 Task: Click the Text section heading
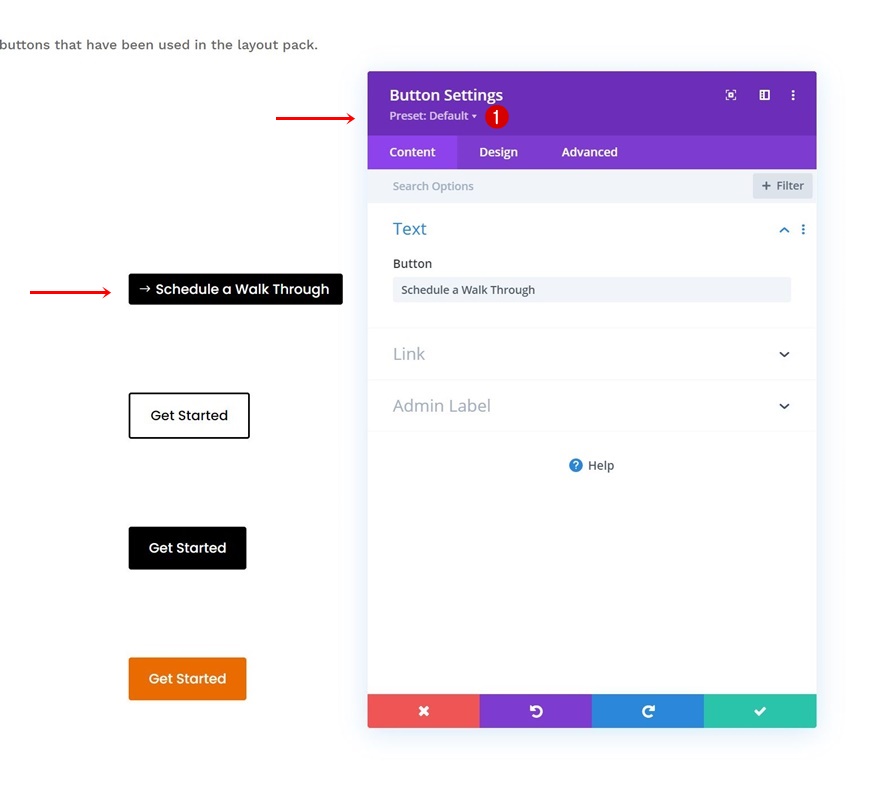click(410, 229)
